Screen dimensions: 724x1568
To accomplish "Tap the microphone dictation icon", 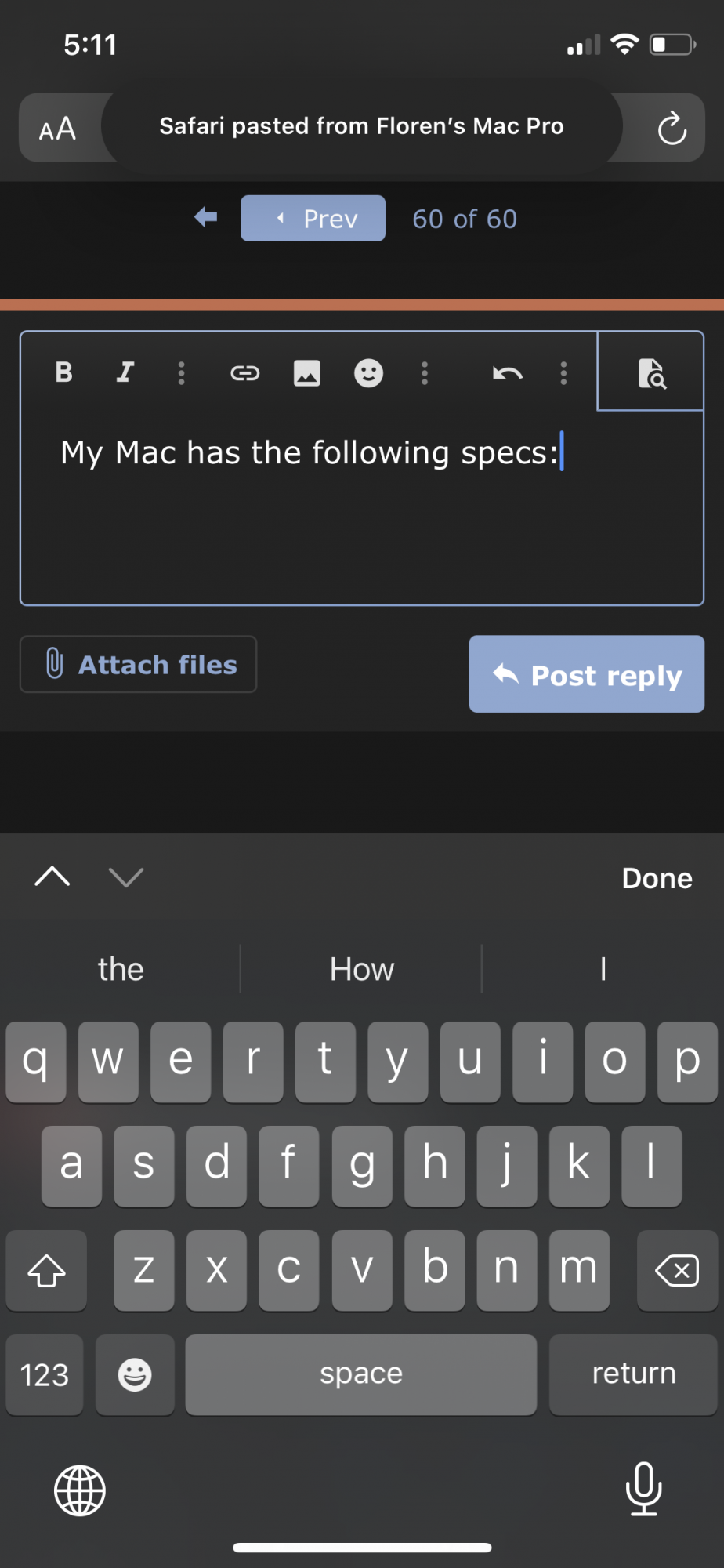I will click(x=643, y=1489).
